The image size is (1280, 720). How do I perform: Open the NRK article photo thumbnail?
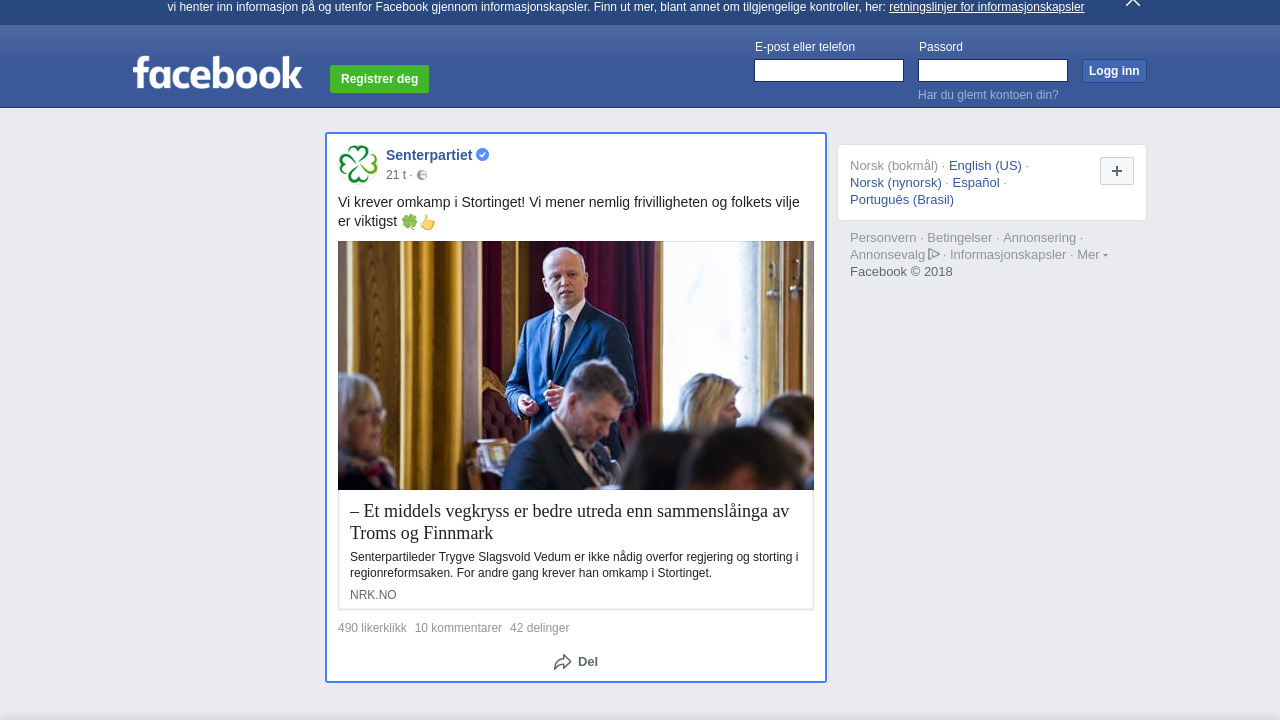tap(576, 365)
